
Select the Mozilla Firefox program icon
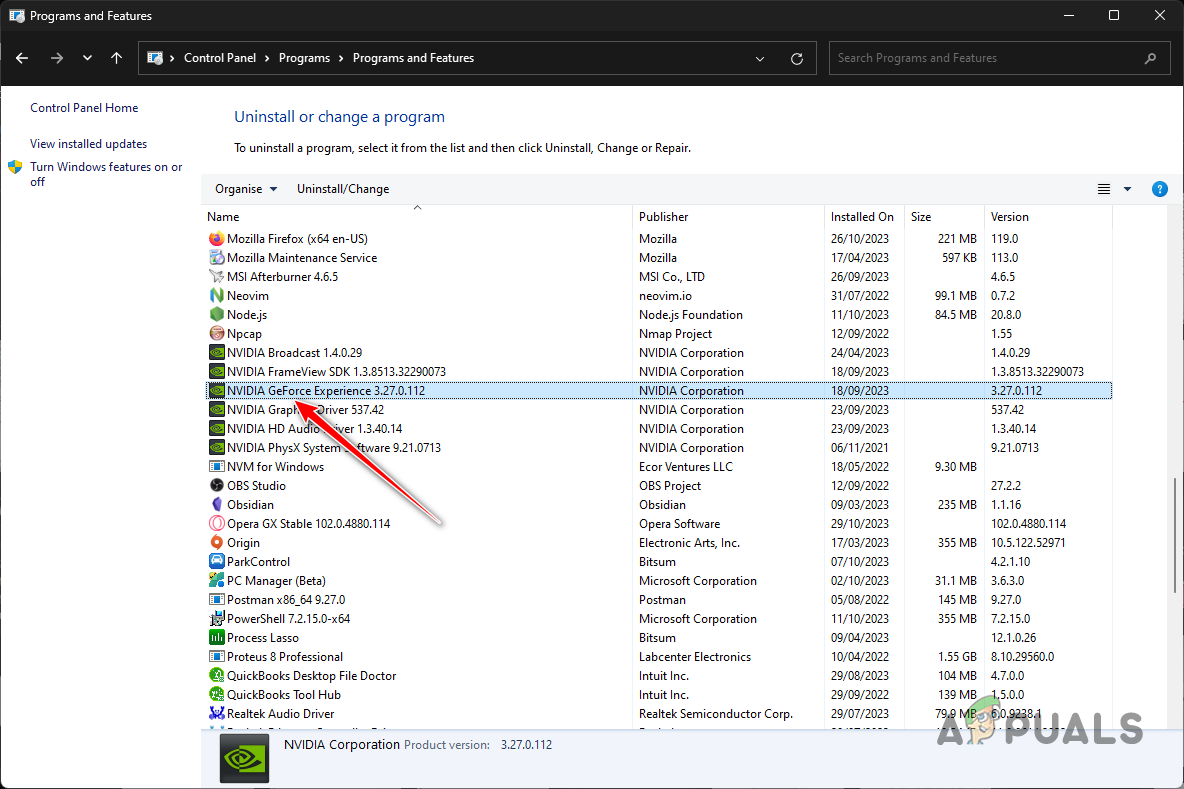217,238
